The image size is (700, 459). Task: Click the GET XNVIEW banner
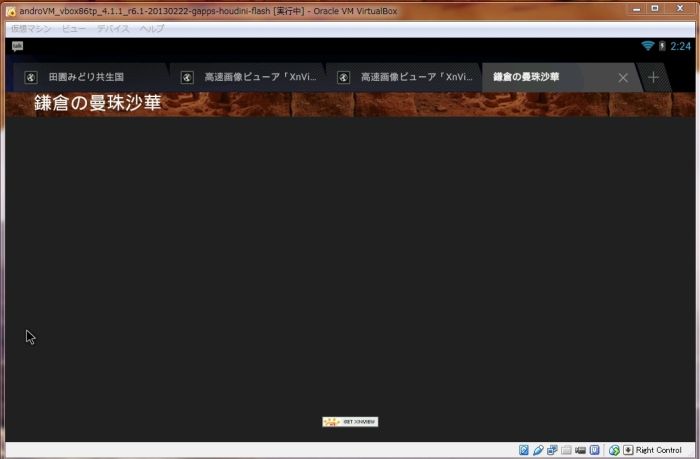coord(350,422)
